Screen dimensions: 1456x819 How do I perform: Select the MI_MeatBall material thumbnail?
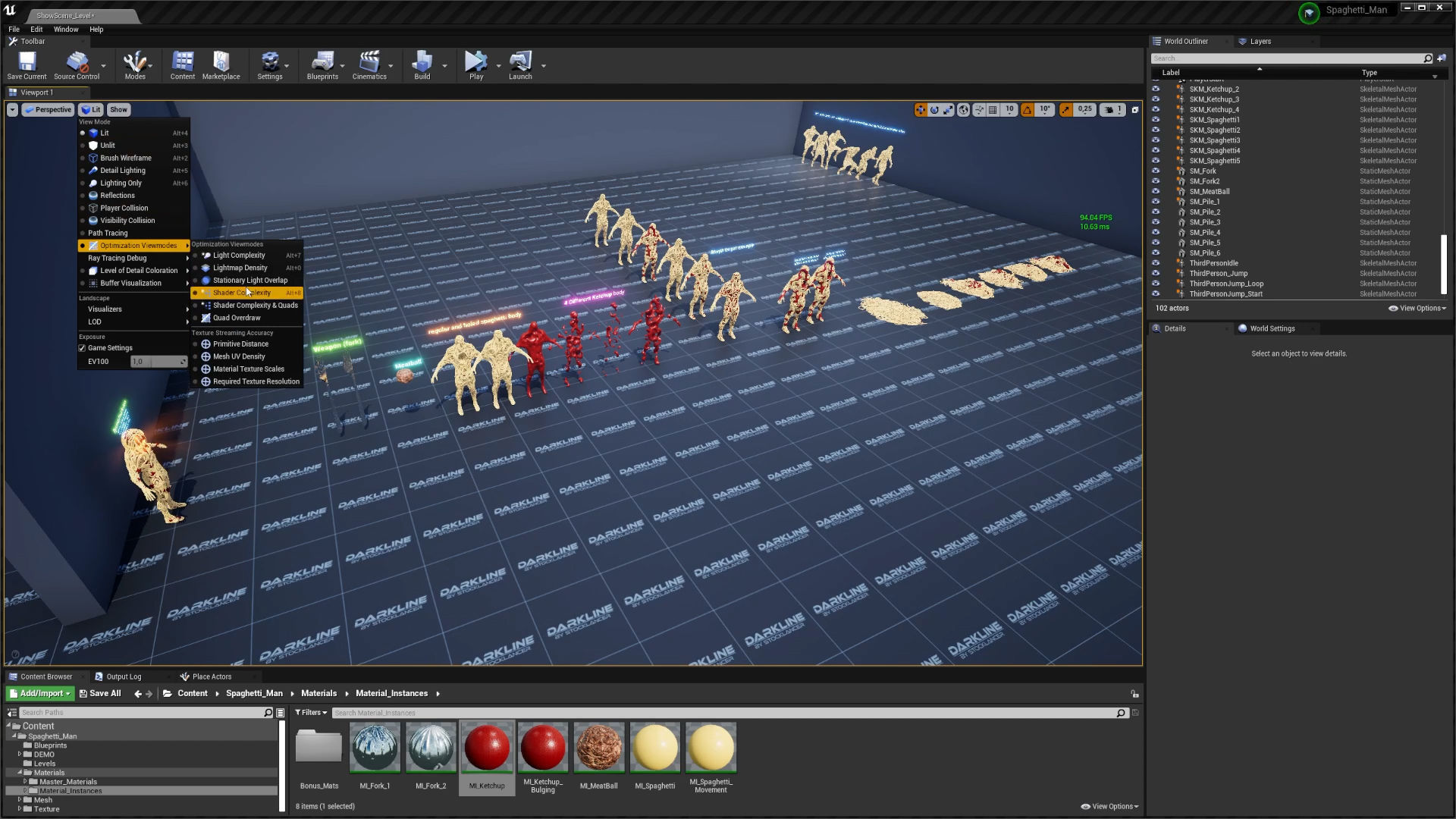point(599,748)
